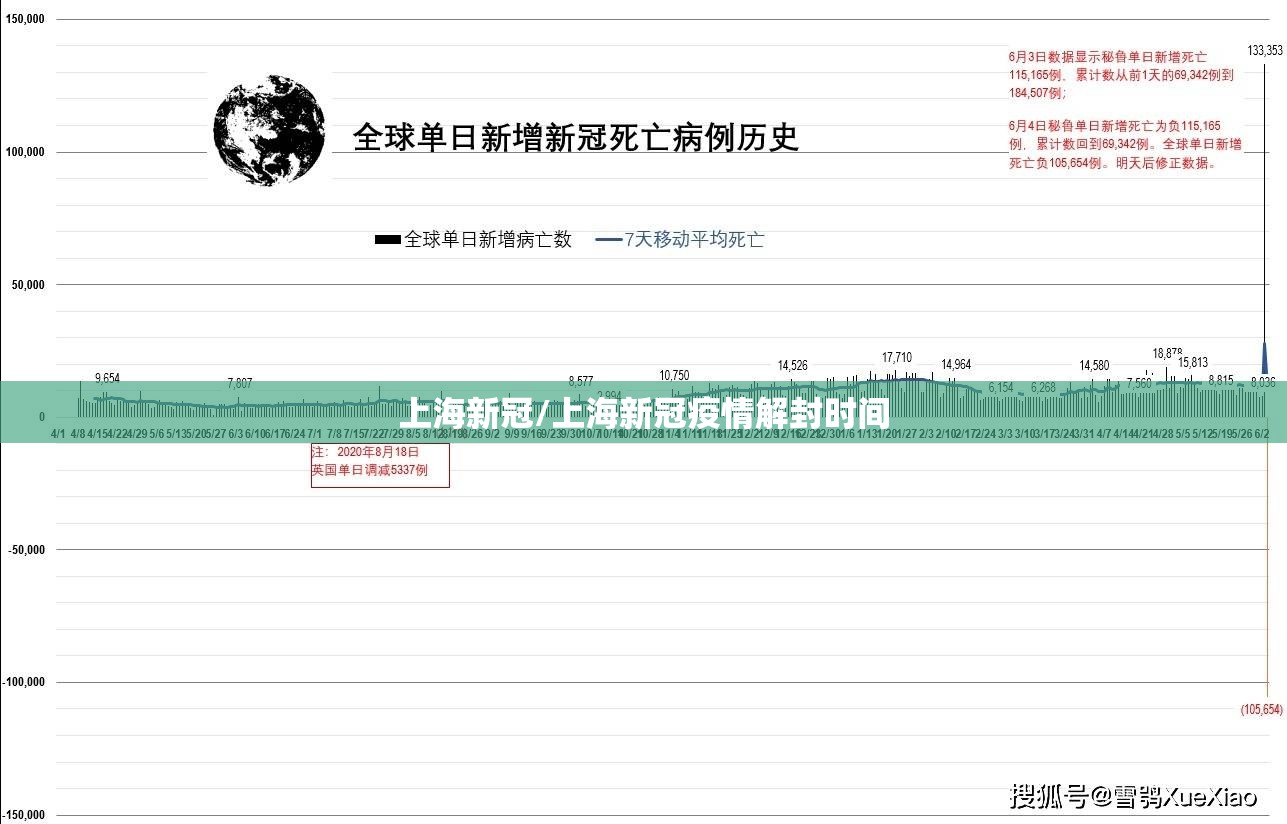Click the data label 6,268
The height and width of the screenshot is (824, 1287).
tap(1043, 387)
